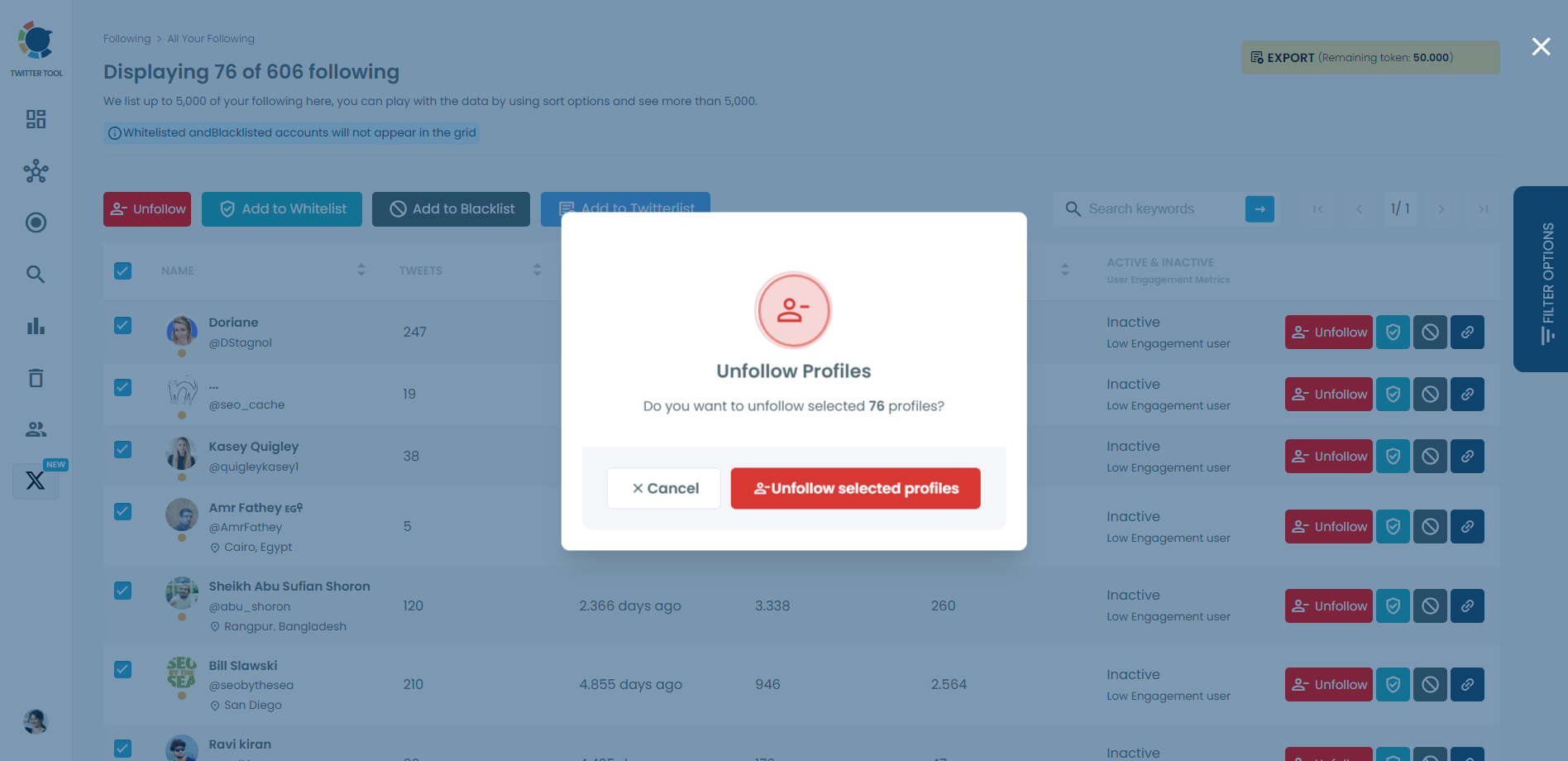
Task: Open the X tool marked NEW
Action: [36, 481]
